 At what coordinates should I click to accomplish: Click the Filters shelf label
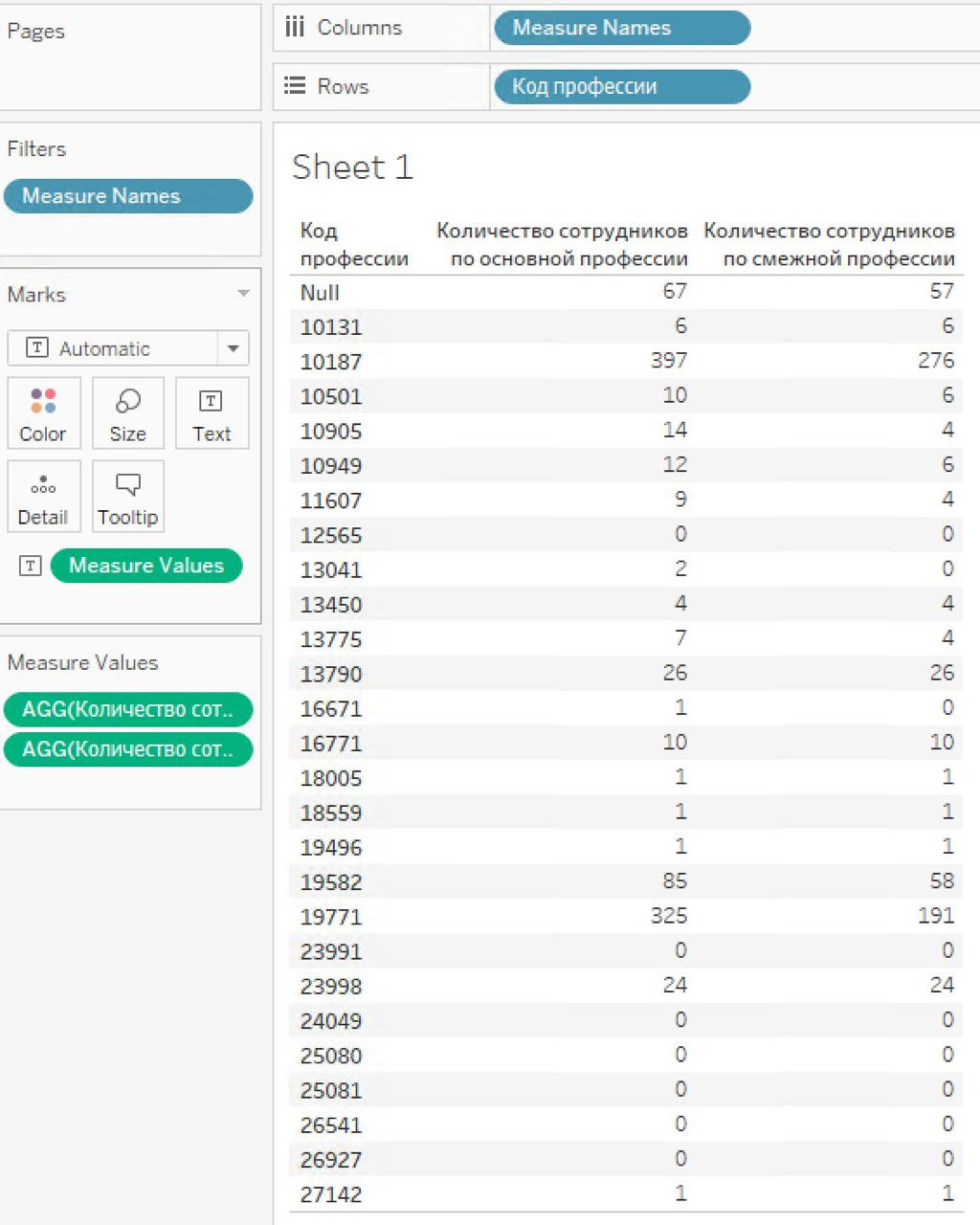[36, 149]
